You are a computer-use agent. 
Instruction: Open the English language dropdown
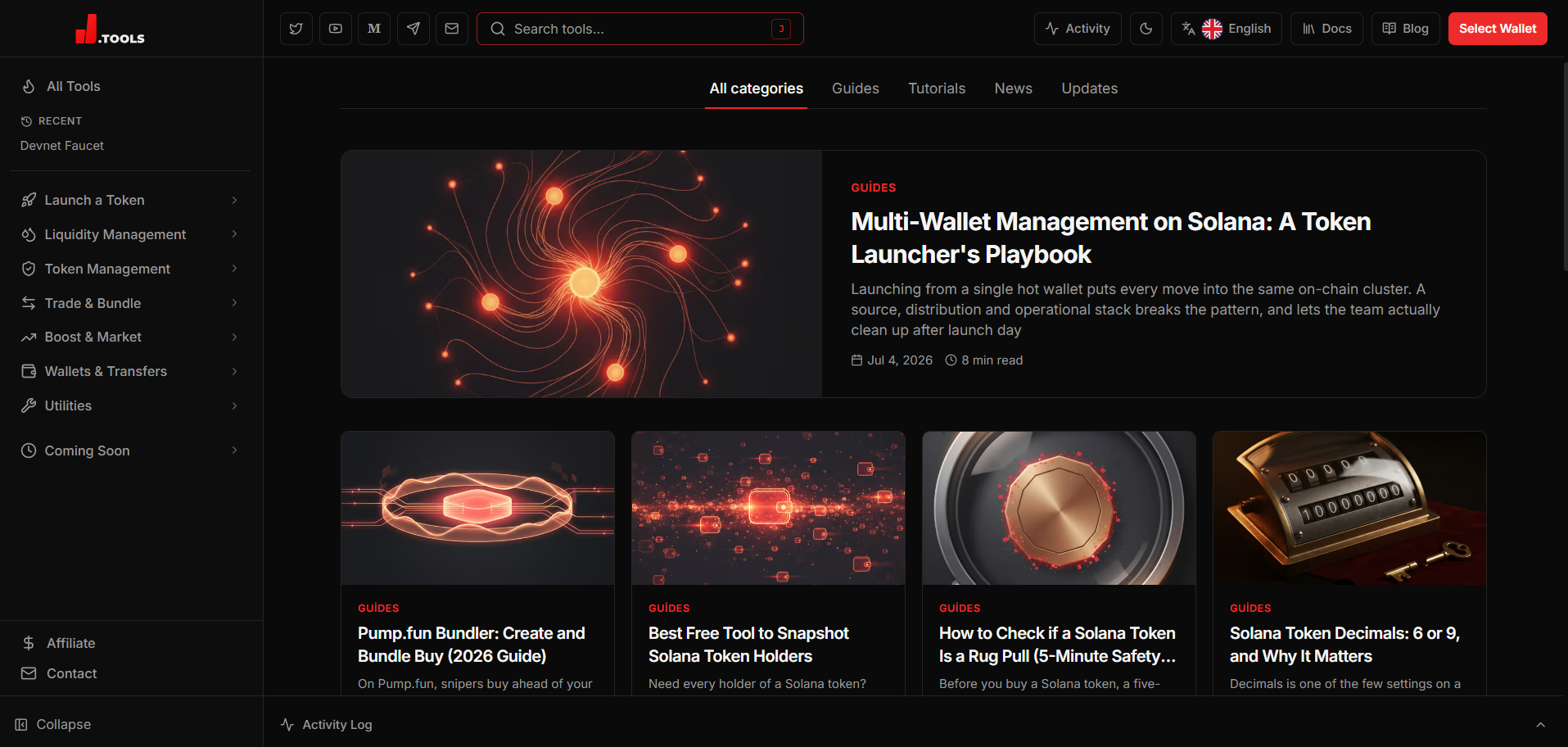pos(1227,29)
